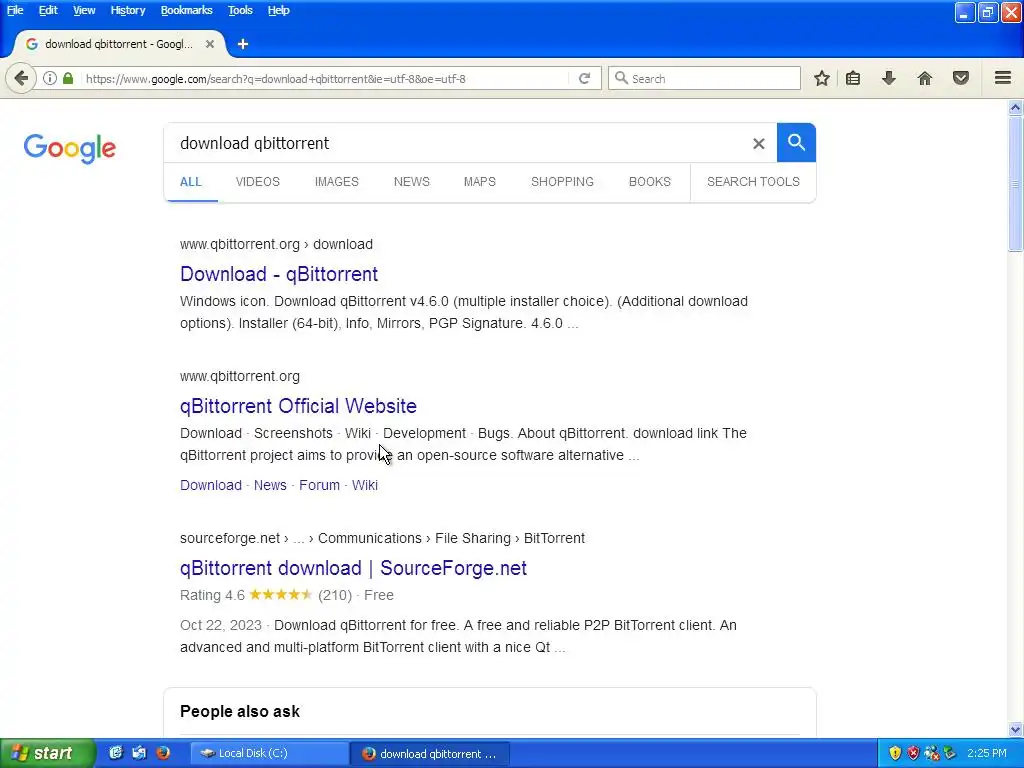Open the File menu
The width and height of the screenshot is (1024, 768).
15,10
